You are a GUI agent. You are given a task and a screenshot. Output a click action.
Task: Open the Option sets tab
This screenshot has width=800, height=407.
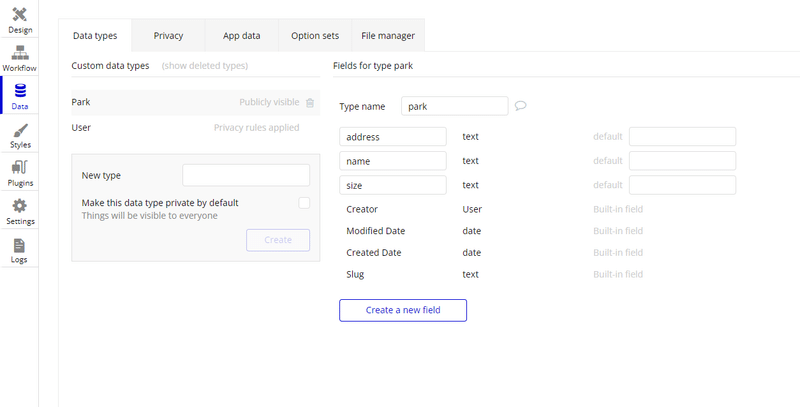(315, 36)
